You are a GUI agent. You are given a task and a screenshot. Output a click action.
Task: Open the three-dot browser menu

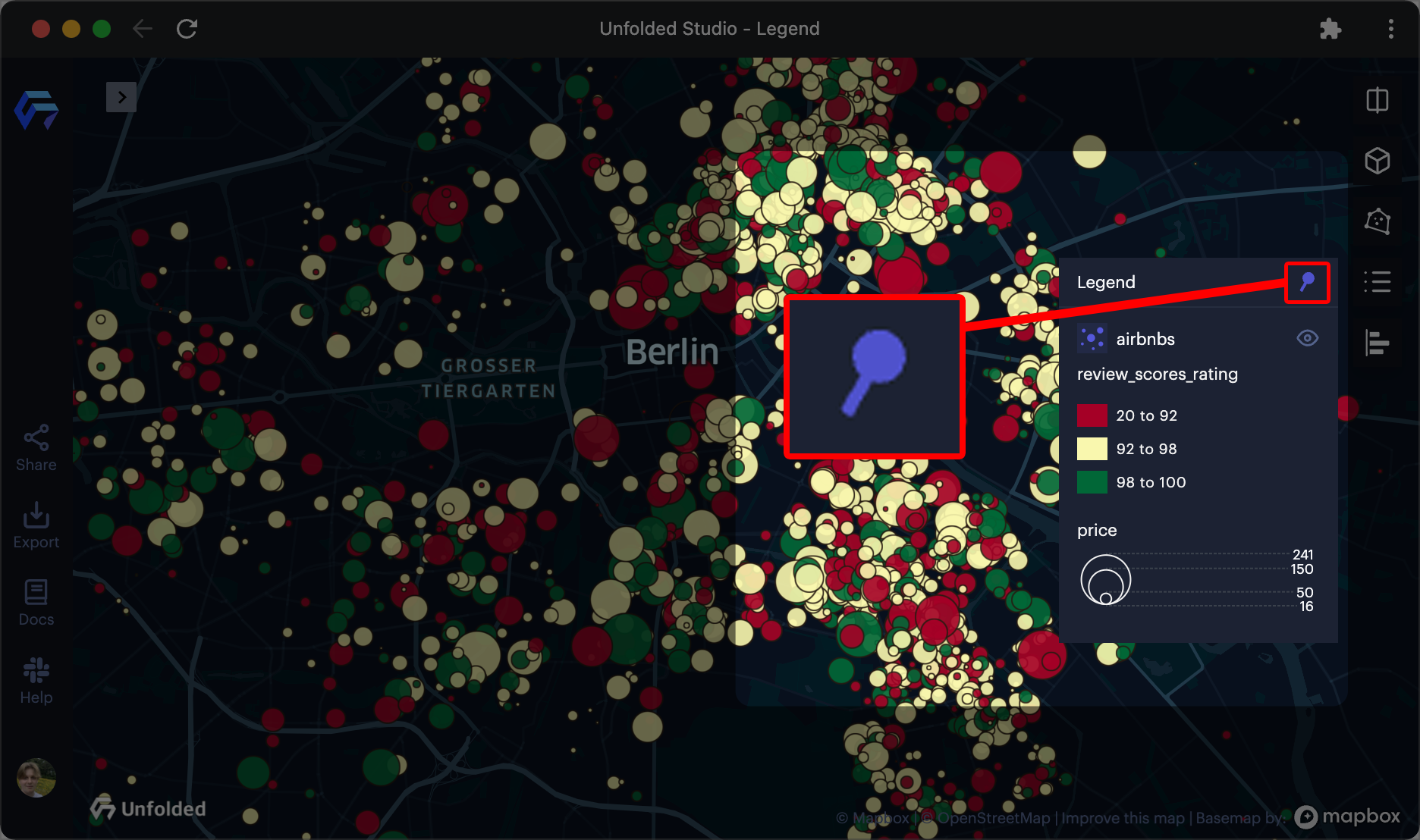click(1390, 29)
